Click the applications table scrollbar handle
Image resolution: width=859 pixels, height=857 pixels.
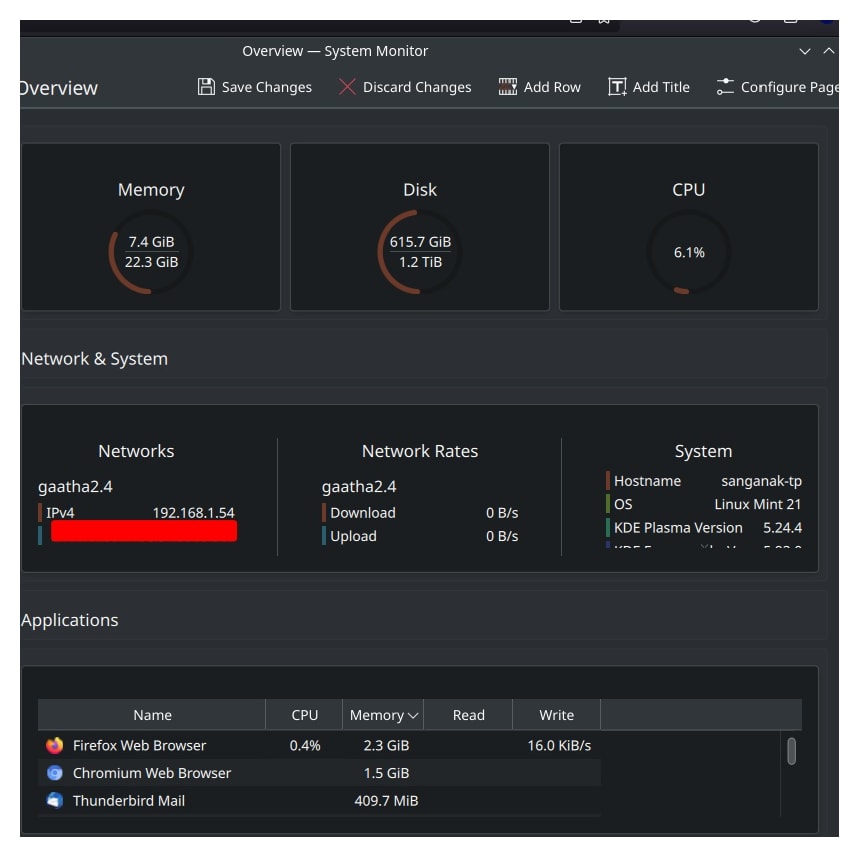point(791,751)
